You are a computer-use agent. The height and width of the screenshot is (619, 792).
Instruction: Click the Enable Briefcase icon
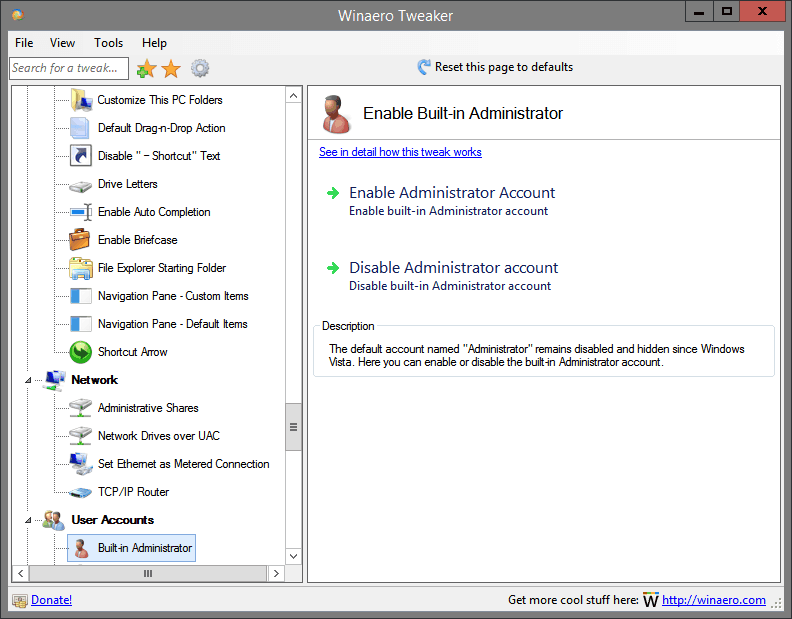click(80, 240)
